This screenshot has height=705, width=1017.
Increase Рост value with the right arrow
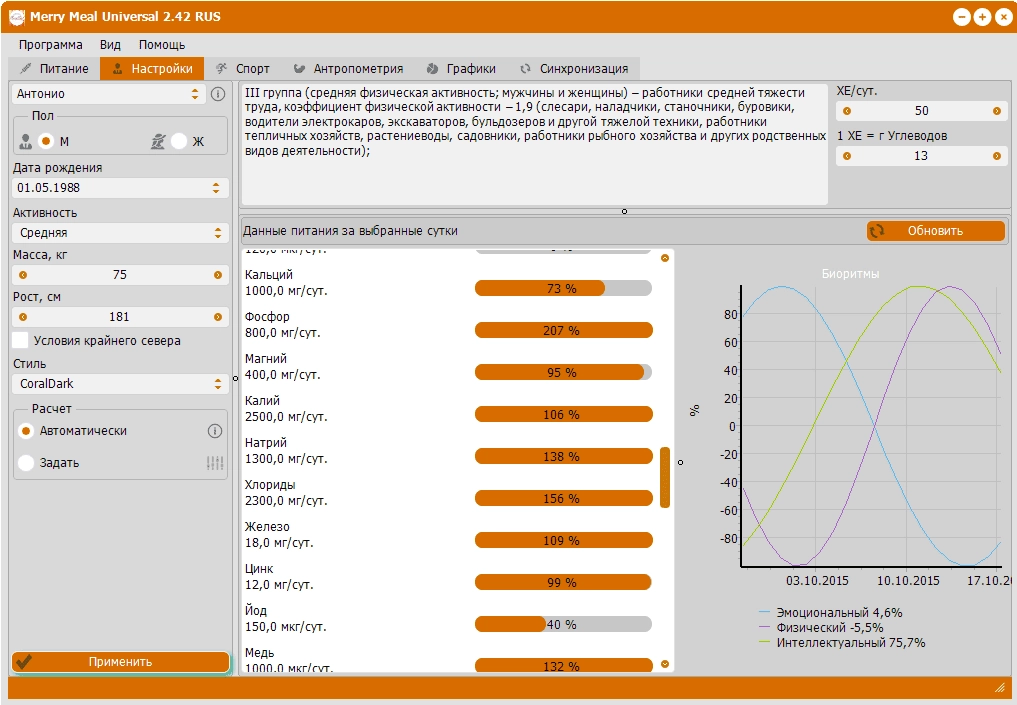point(218,317)
